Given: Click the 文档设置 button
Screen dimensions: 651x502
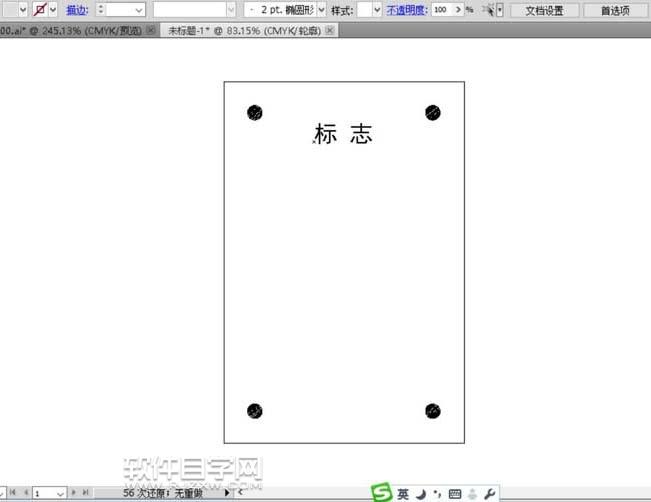Looking at the screenshot, I should point(544,10).
